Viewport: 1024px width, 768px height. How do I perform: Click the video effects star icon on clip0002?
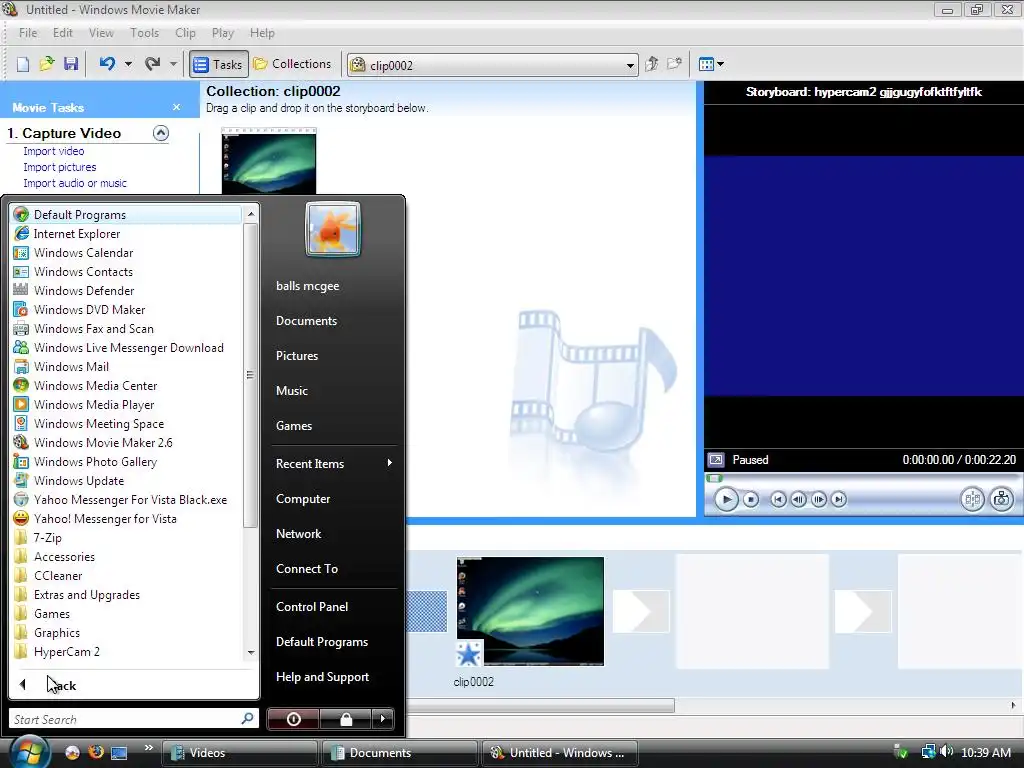(x=468, y=654)
